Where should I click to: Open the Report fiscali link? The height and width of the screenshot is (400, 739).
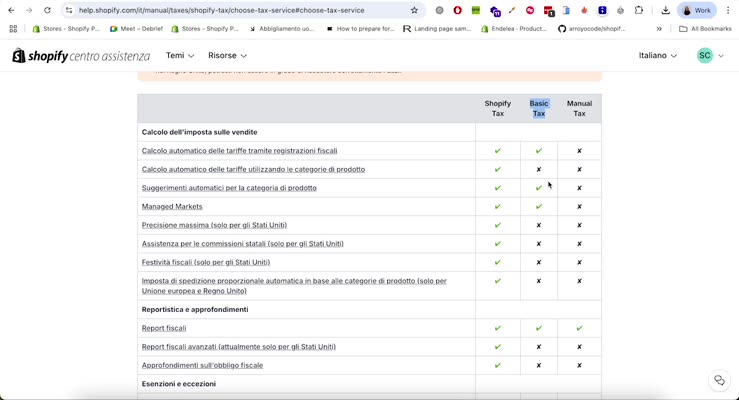(x=164, y=328)
